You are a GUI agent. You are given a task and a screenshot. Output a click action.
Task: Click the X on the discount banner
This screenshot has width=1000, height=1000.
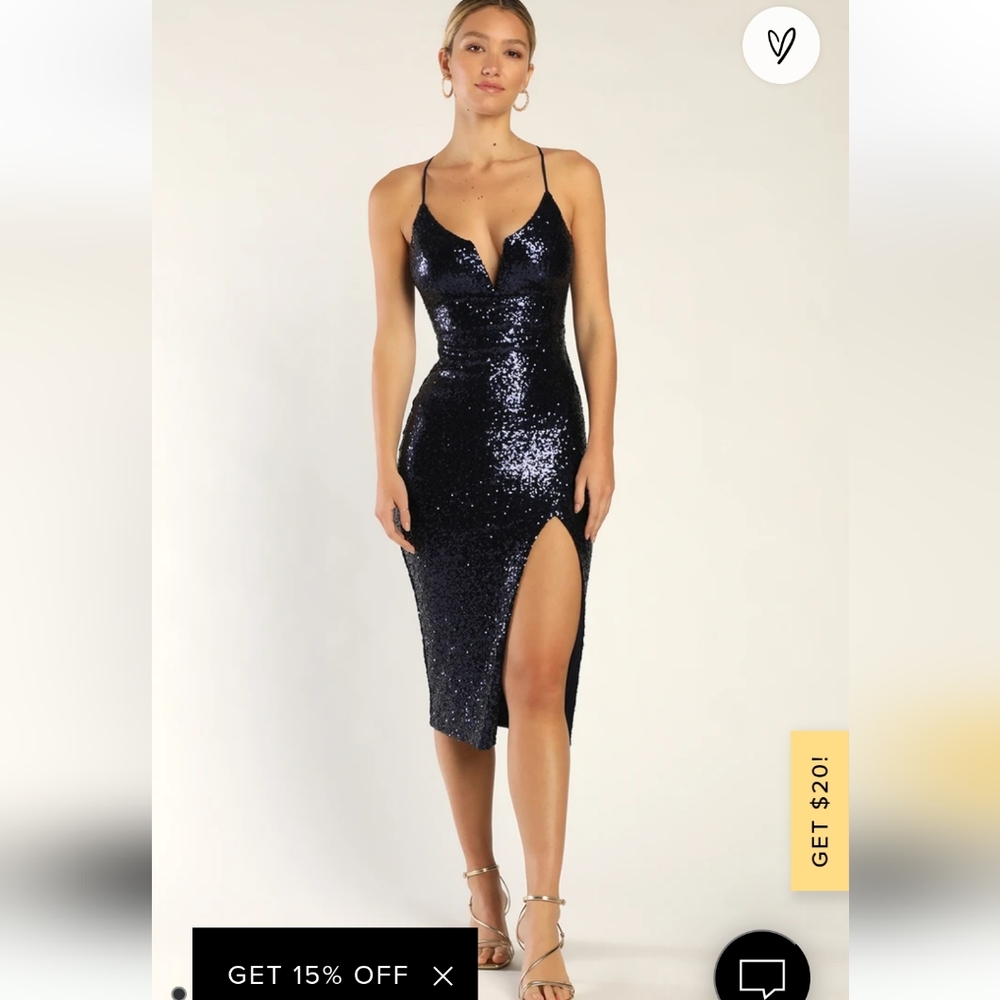443,975
